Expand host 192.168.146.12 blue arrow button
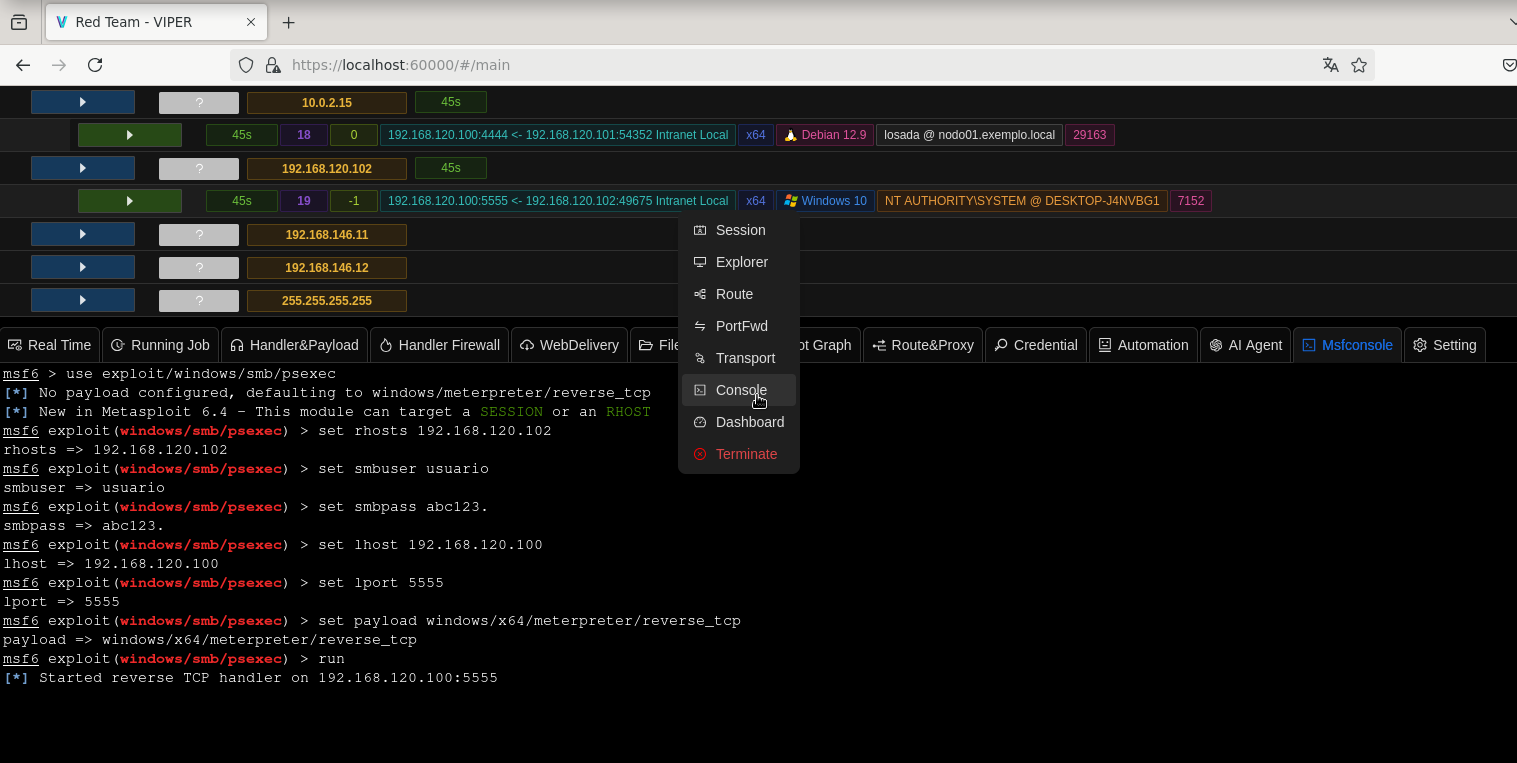The width and height of the screenshot is (1517, 763). coord(83,267)
